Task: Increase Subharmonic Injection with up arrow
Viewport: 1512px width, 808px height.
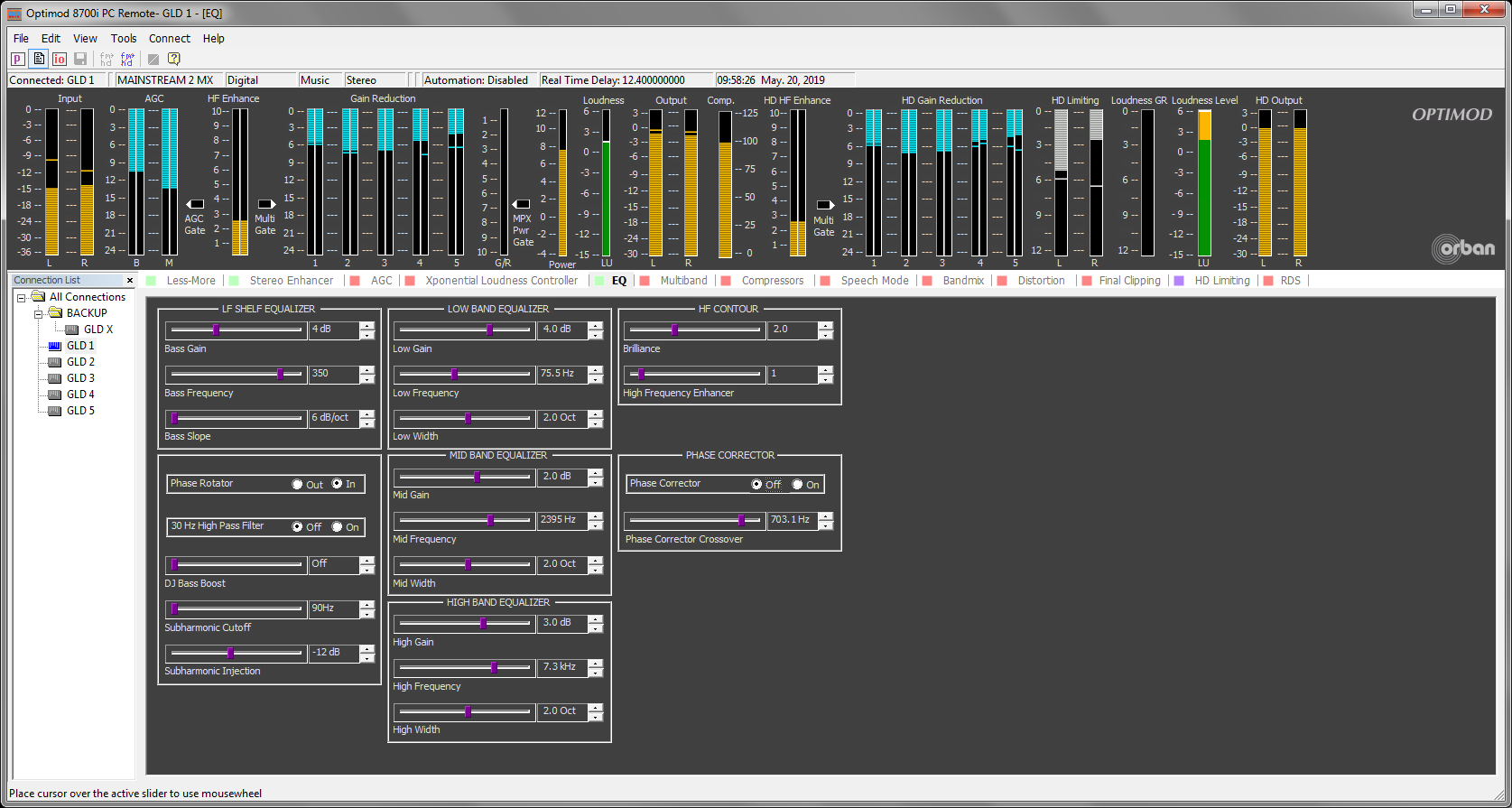Action: [366, 648]
